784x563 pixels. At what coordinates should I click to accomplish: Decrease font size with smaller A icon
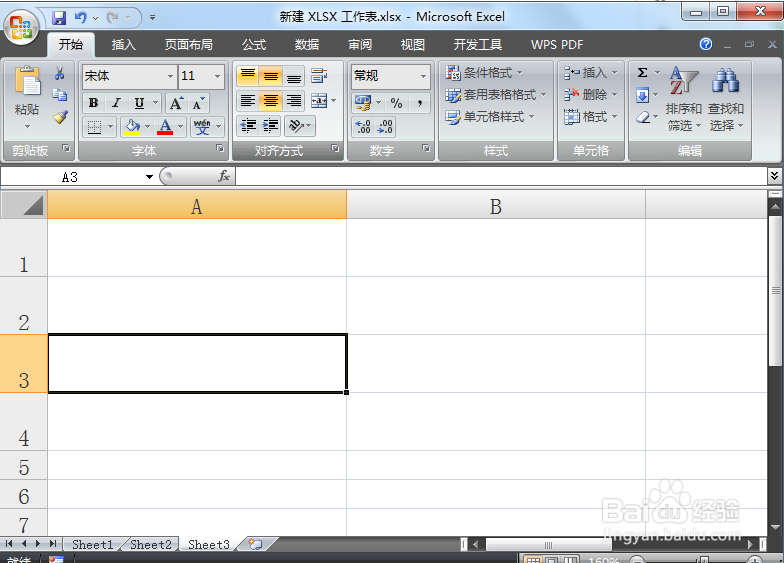point(198,104)
